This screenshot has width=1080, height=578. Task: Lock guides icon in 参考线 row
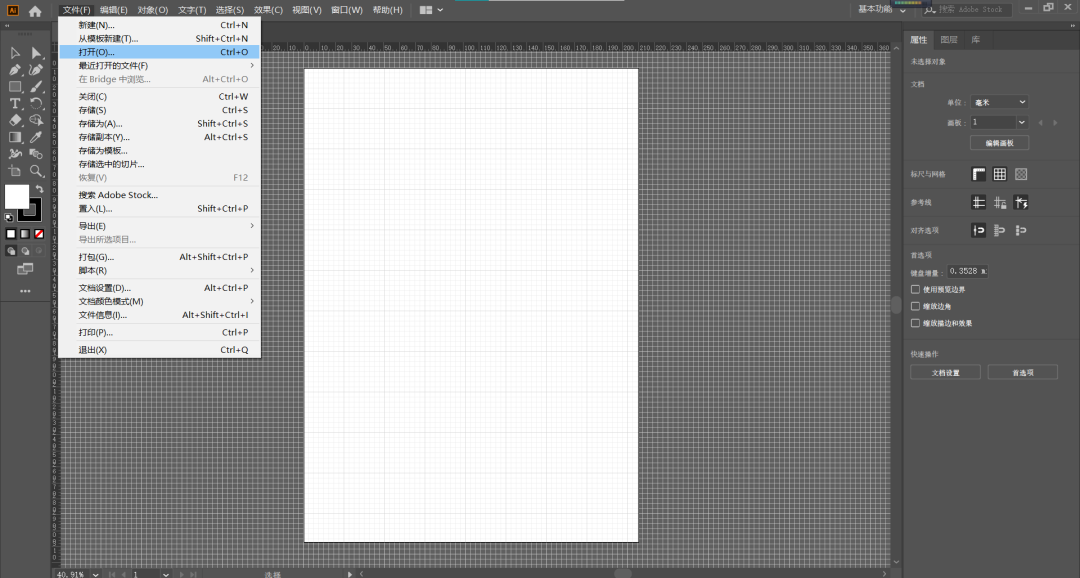(x=999, y=203)
